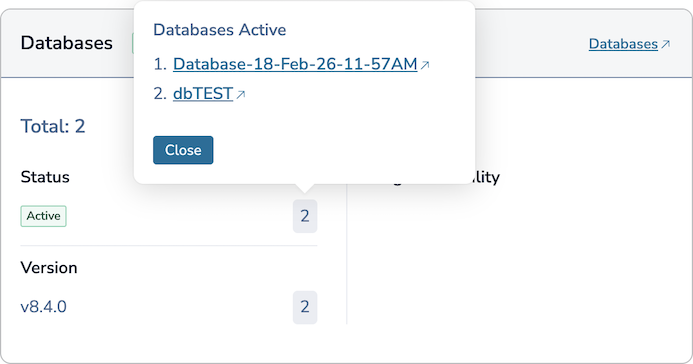Screen dimensions: 693x364
Task: Open the dbTEST database link
Action: 203,94
